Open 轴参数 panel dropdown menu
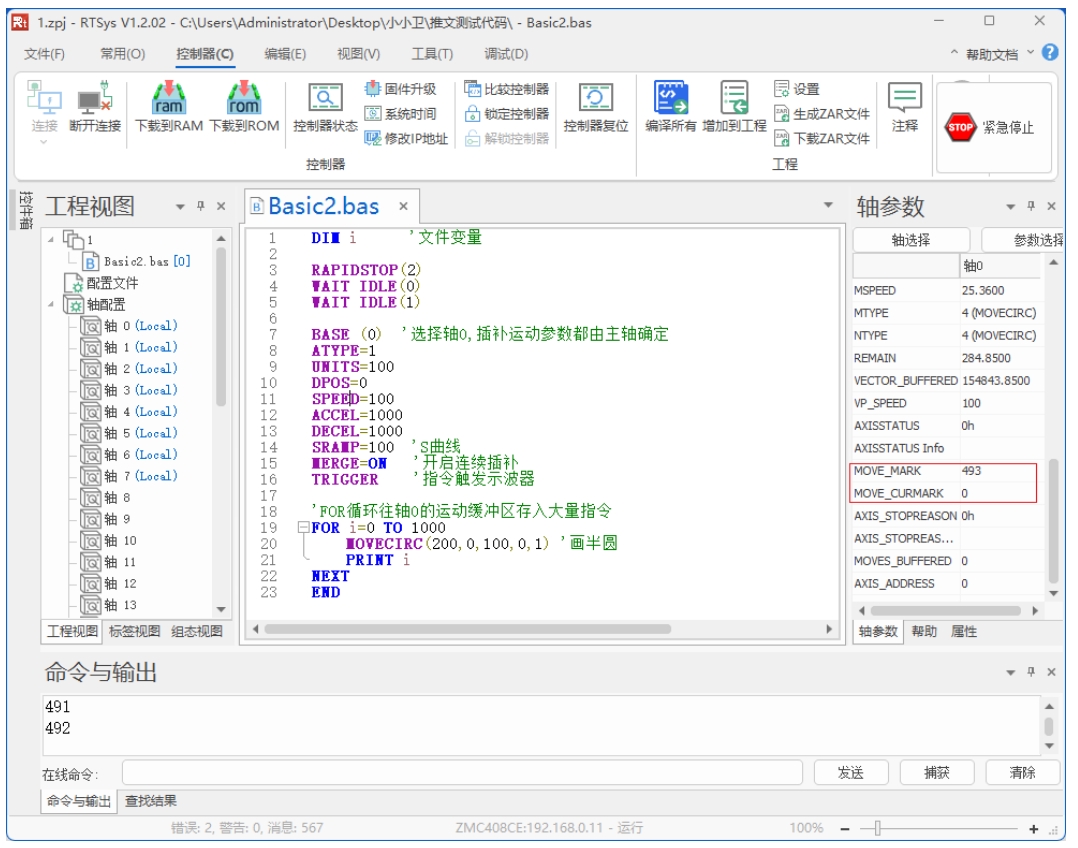Viewport: 1078px width, 848px height. 1010,206
